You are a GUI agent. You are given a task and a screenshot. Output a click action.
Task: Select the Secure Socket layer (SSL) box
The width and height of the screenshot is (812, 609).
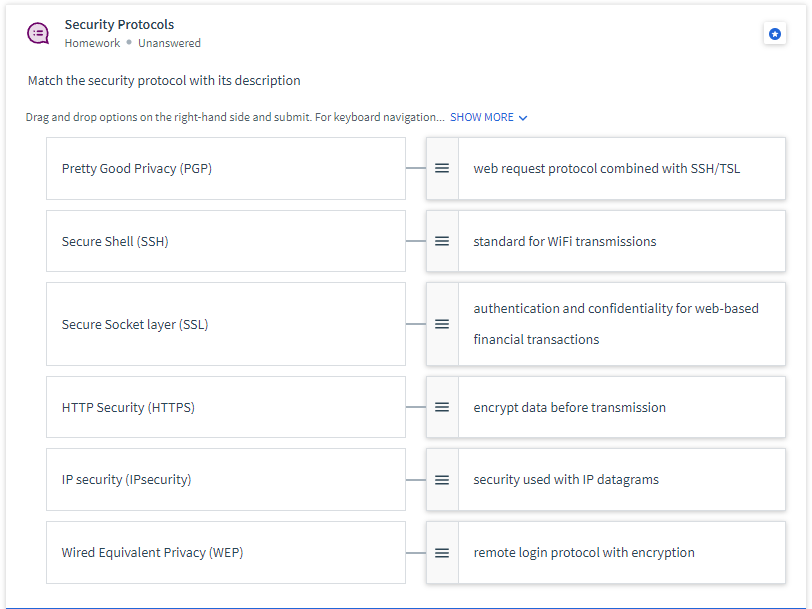[x=226, y=324]
